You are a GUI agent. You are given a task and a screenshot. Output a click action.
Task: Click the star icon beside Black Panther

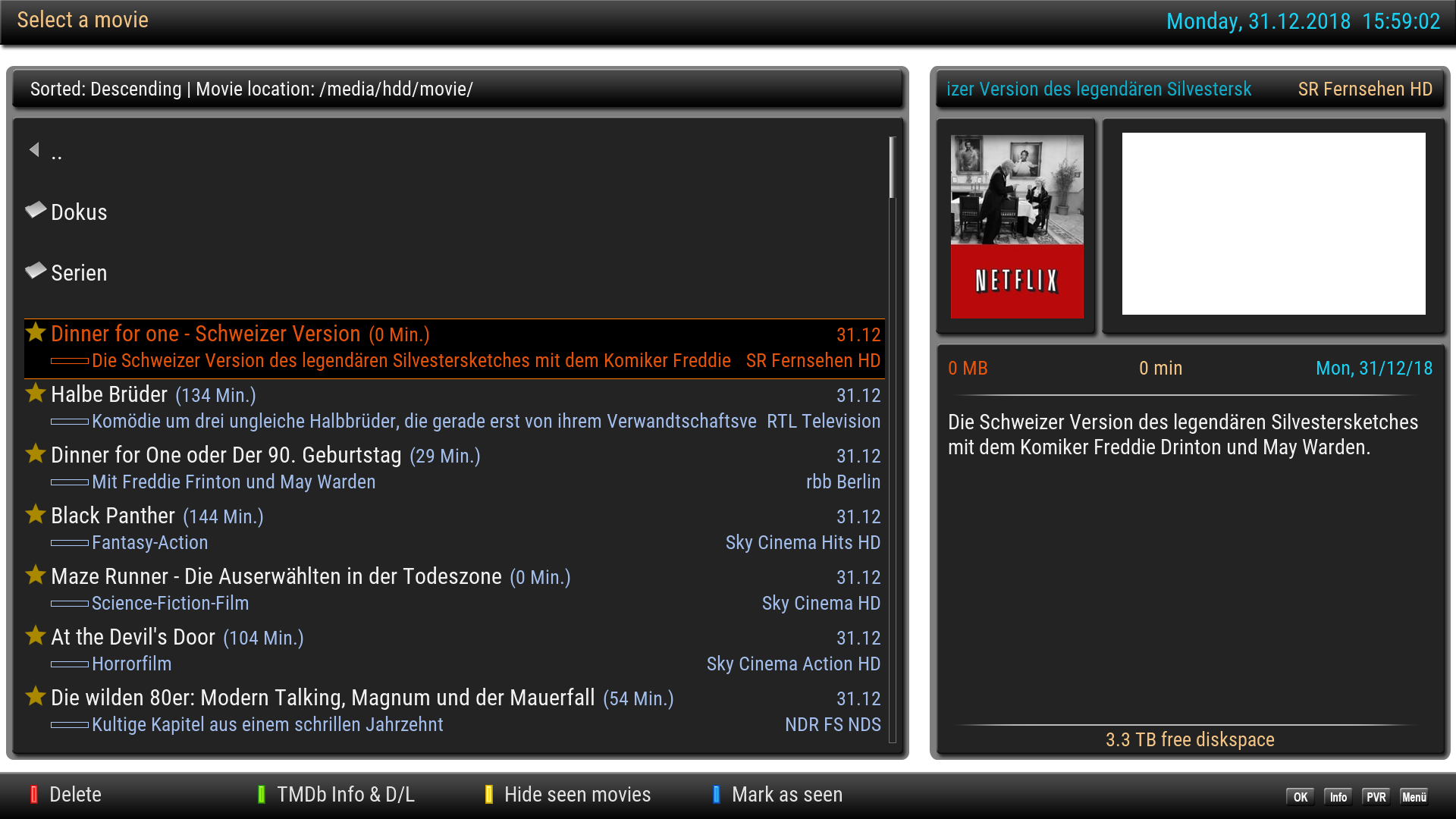point(36,514)
